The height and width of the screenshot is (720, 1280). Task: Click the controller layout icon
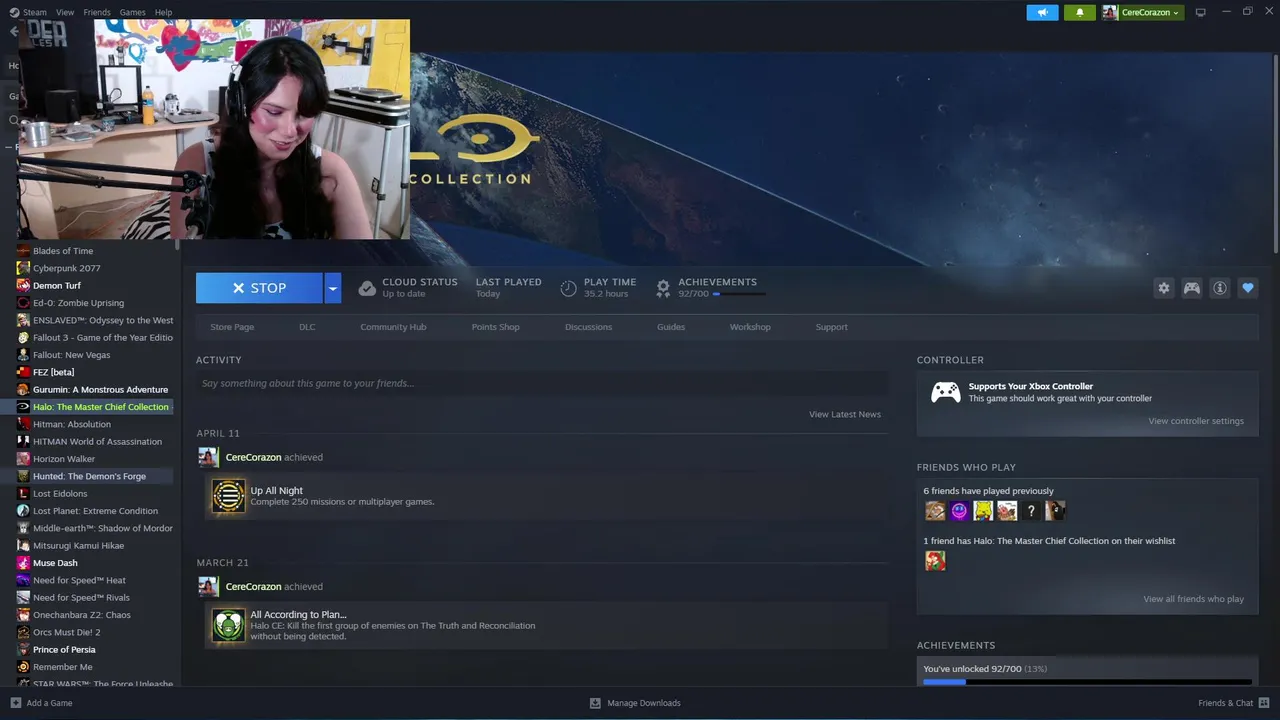point(1192,288)
